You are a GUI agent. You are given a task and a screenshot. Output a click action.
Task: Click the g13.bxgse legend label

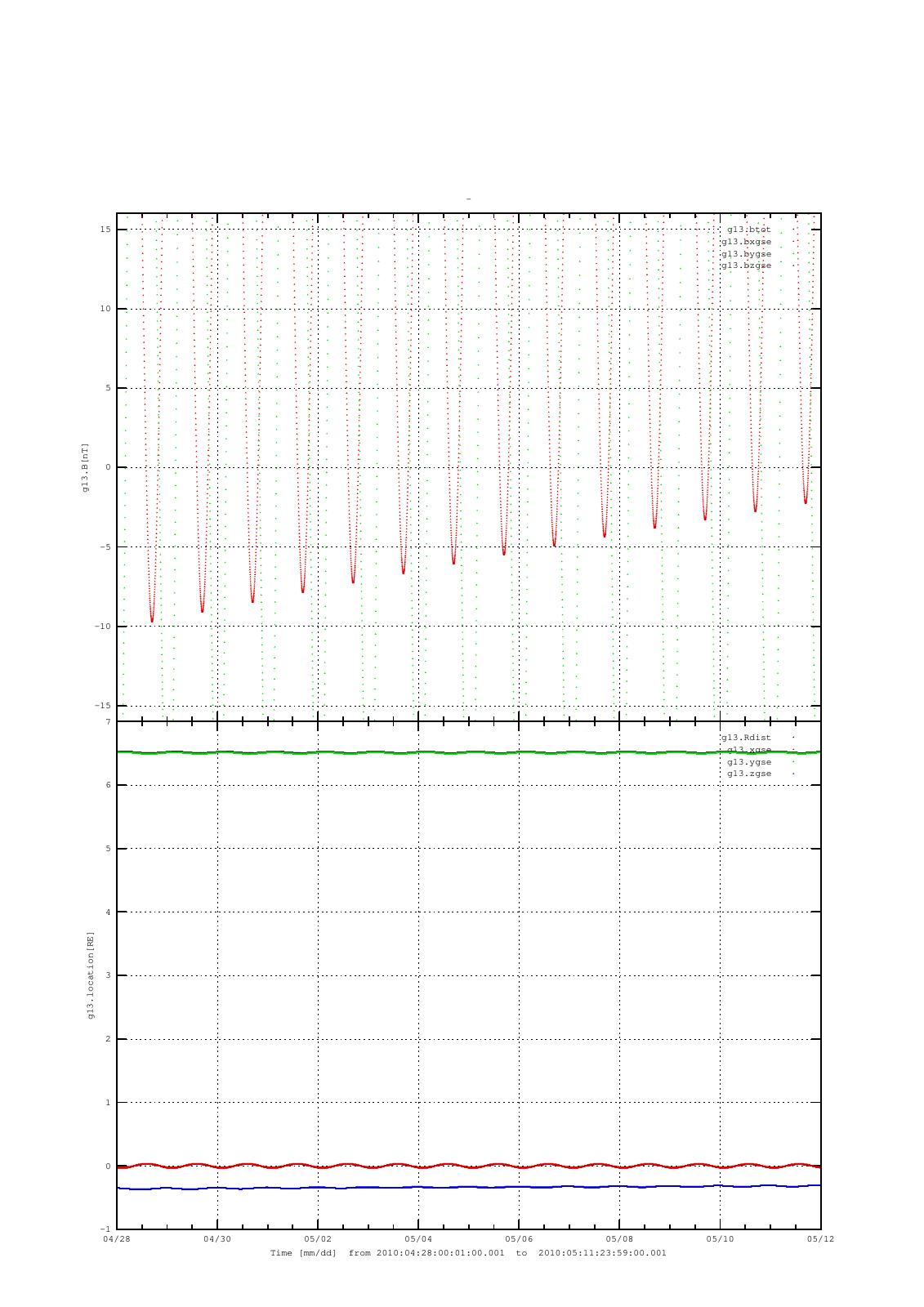tap(746, 242)
